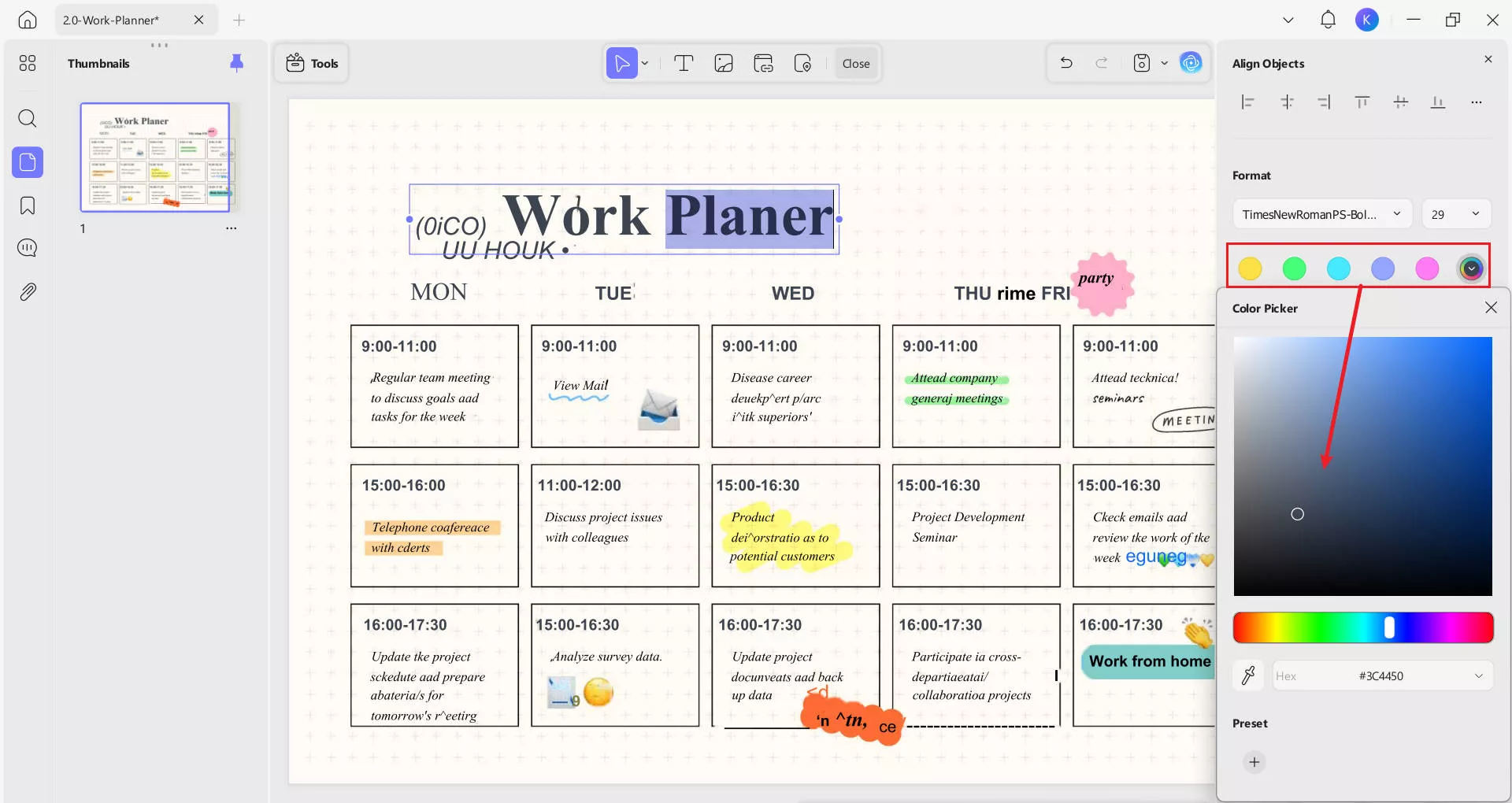1512x803 pixels.
Task: Open the font size 29 dropdown
Action: (x=1455, y=214)
